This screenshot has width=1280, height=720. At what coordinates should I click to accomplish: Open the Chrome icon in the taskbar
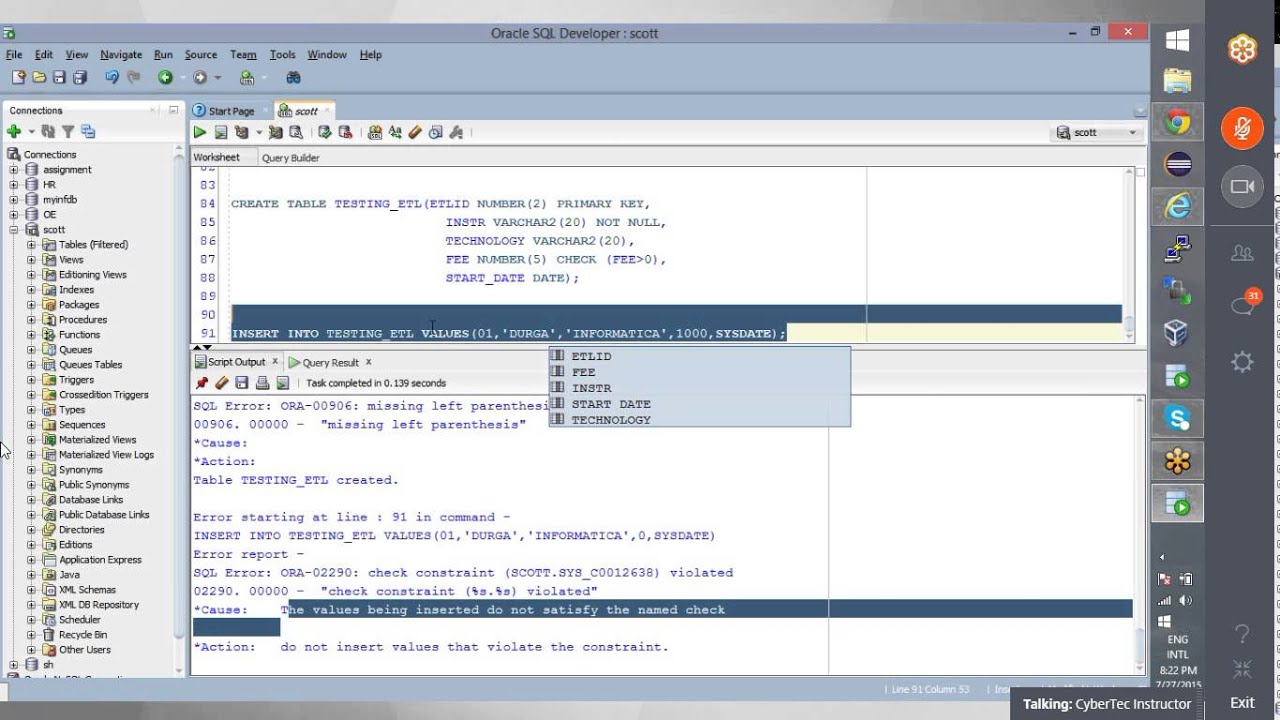point(1177,122)
